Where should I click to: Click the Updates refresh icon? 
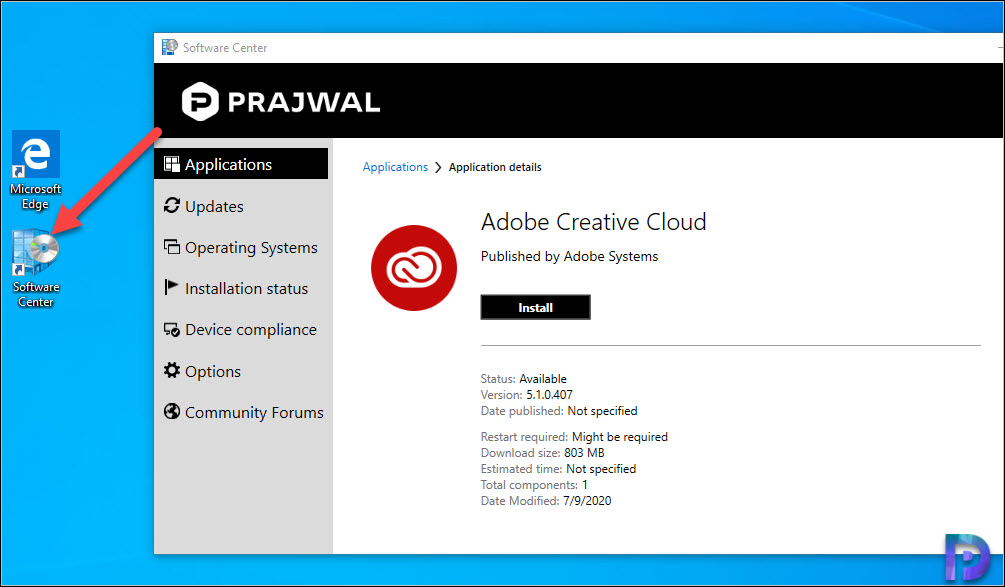pos(172,206)
